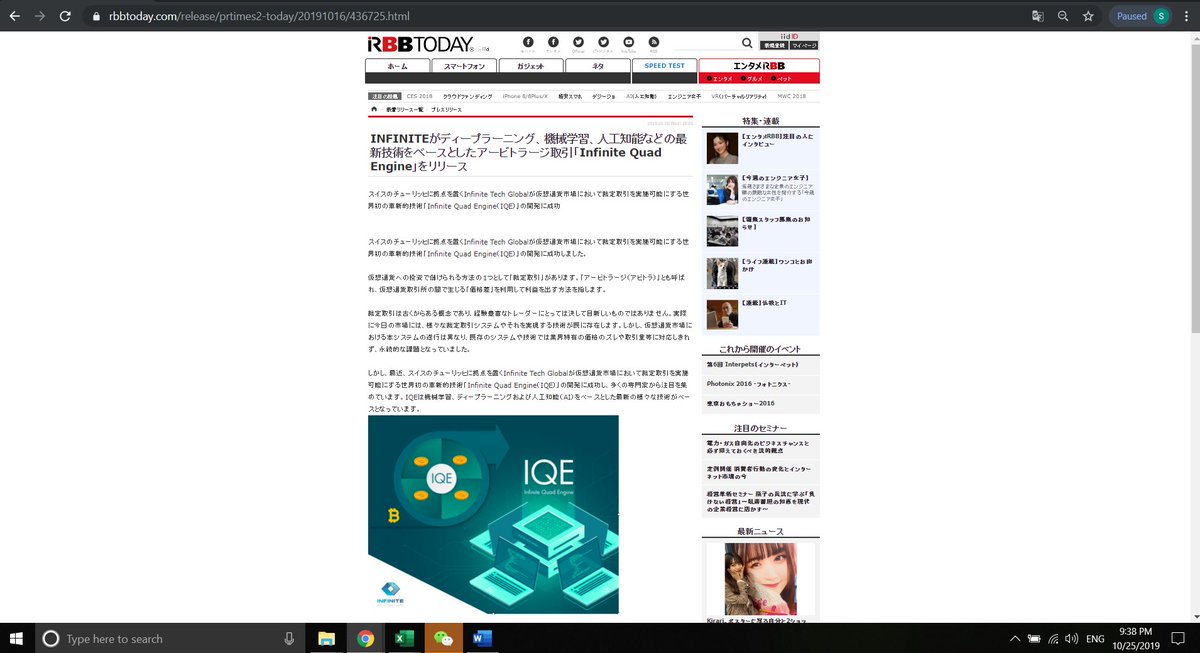The width and height of the screenshot is (1200, 653).
Task: Open the Action Center notifications icon
Action: pos(1180,638)
